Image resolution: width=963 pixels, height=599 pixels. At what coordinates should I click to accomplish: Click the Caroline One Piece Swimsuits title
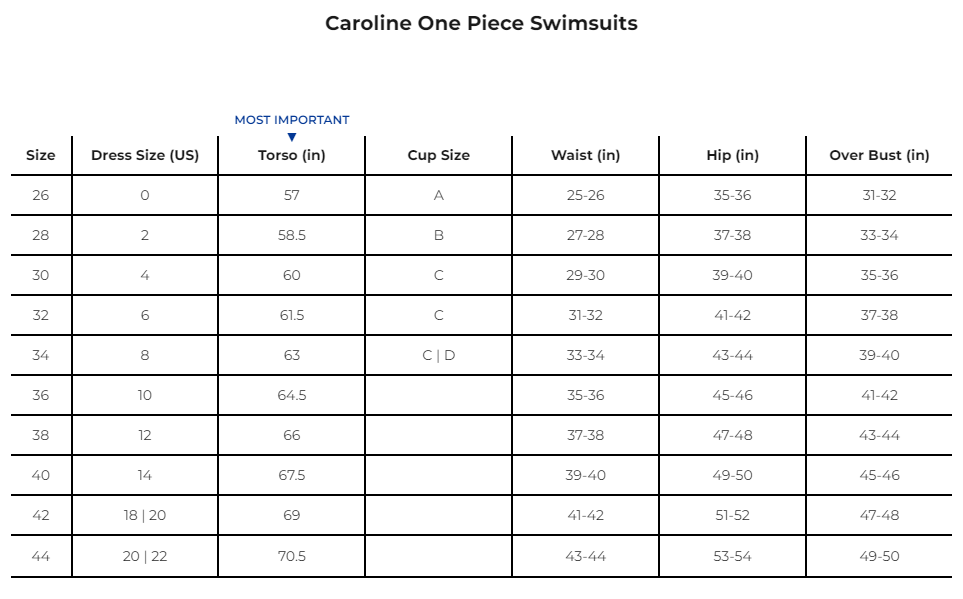pyautogui.click(x=482, y=23)
